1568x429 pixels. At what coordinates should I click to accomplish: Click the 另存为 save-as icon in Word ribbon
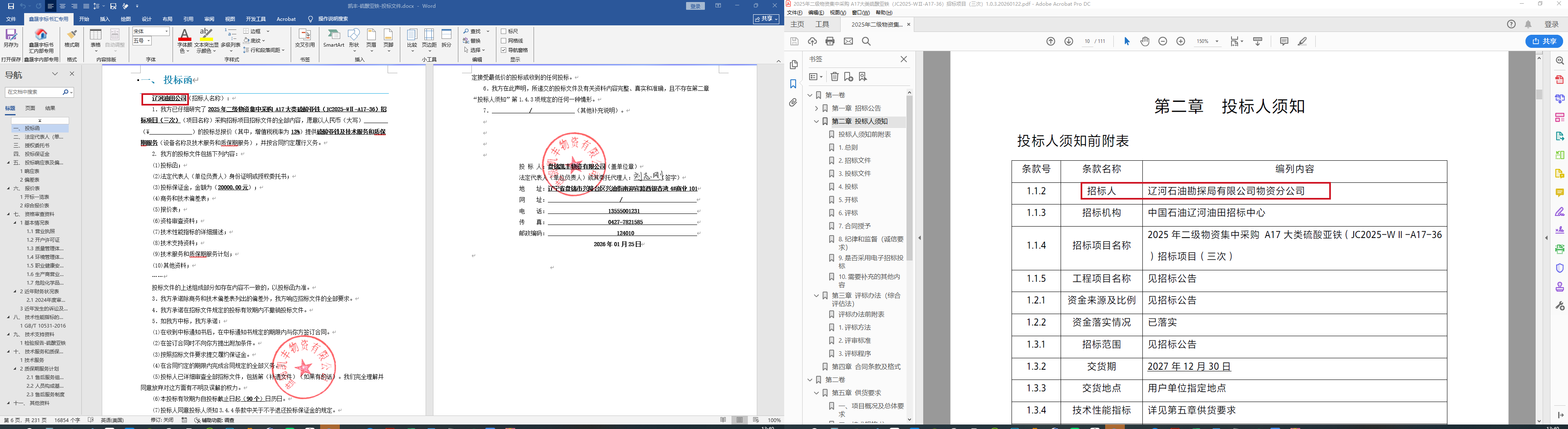(10, 38)
